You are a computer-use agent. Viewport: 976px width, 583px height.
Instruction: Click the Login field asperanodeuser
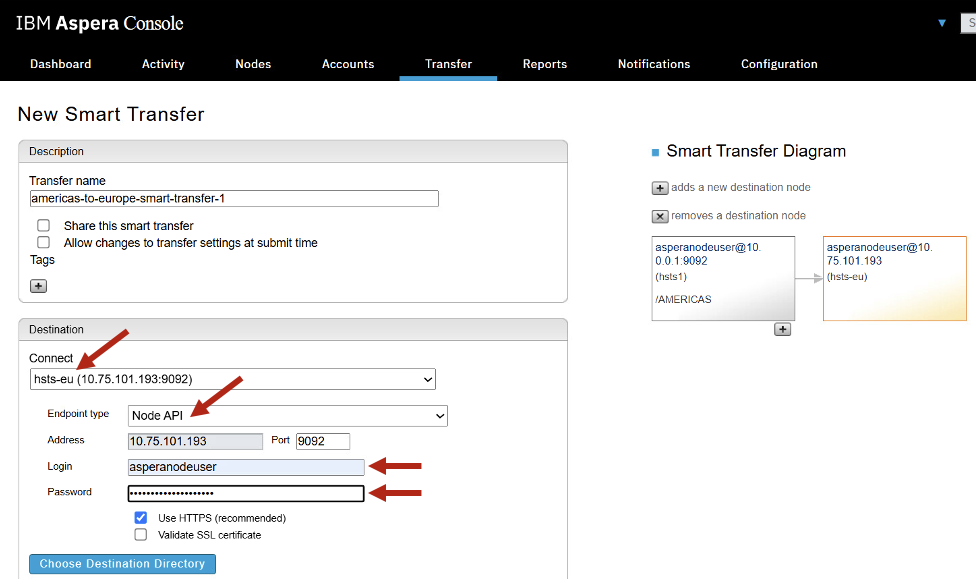coord(246,467)
